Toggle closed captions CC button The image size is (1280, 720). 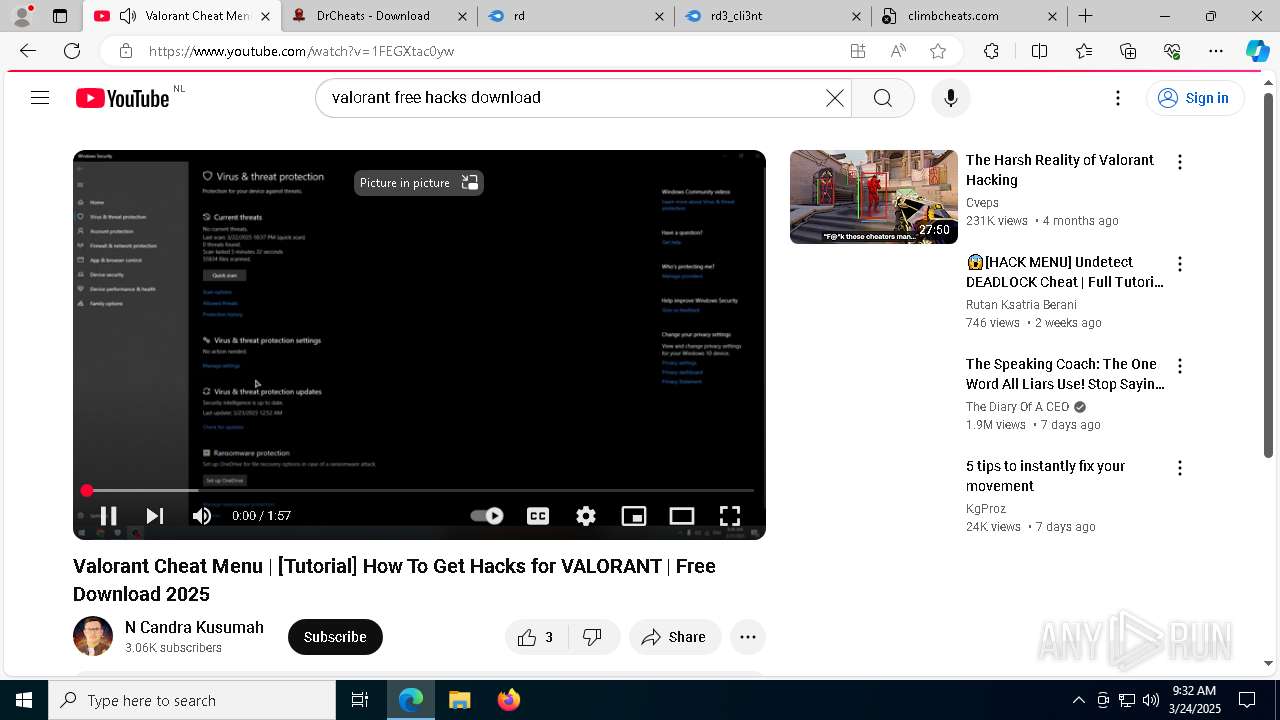coord(538,516)
